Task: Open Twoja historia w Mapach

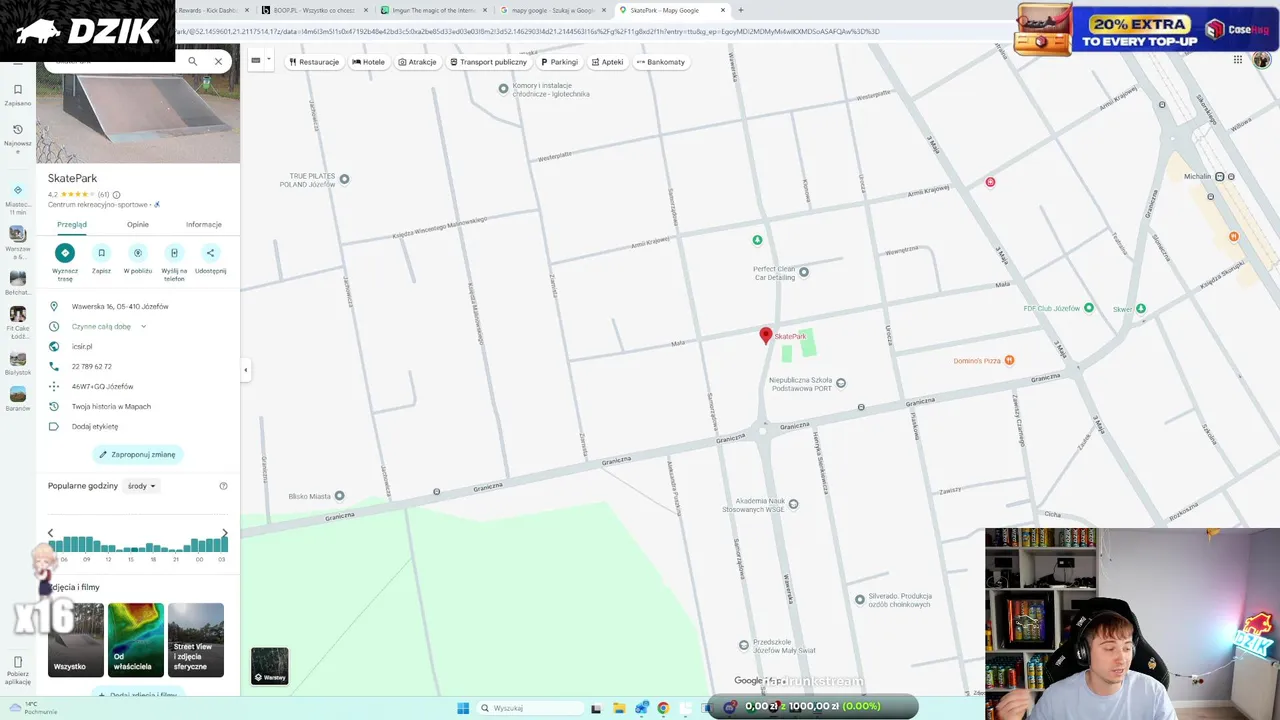Action: pos(111,407)
